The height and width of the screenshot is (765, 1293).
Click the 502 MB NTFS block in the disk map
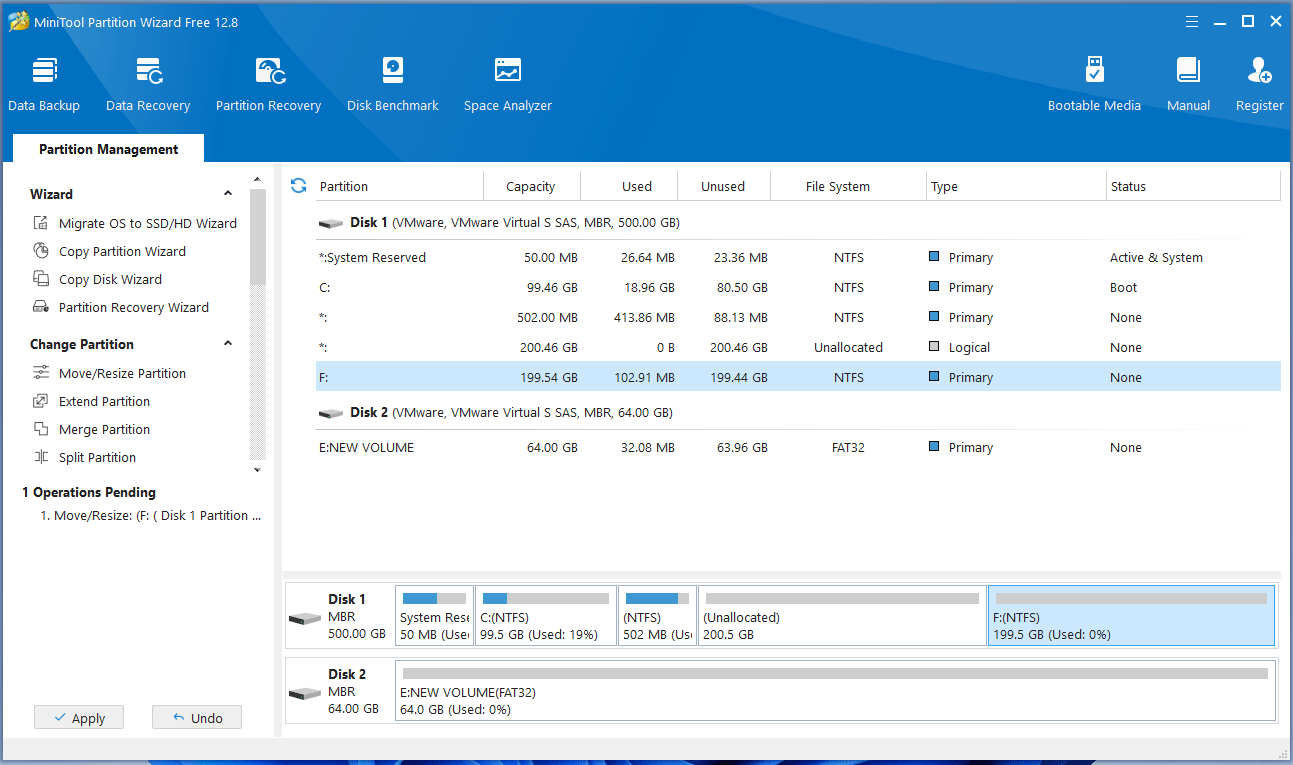657,616
